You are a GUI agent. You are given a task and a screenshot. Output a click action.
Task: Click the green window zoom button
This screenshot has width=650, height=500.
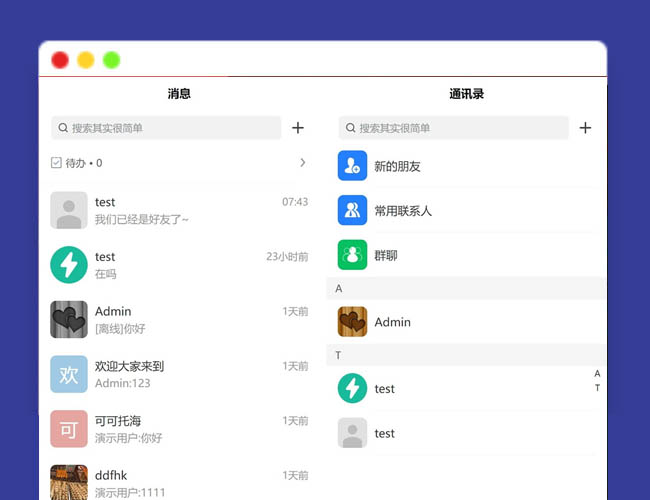(112, 60)
